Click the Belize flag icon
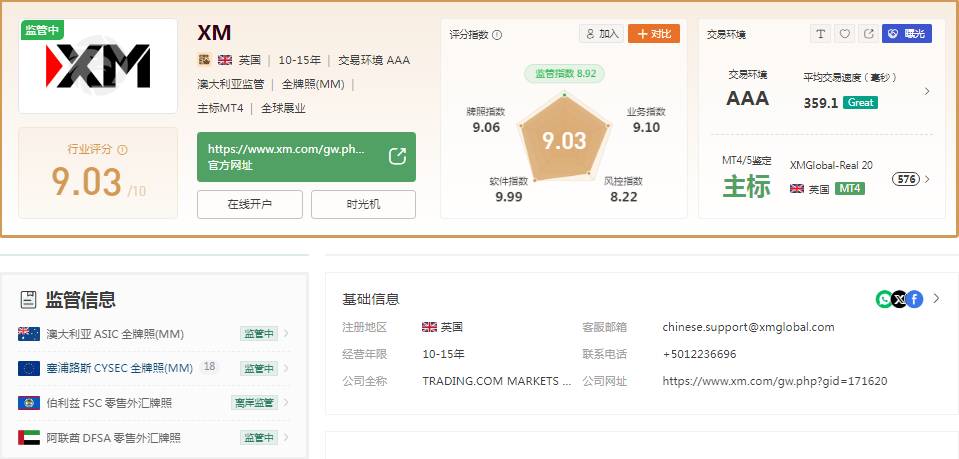The image size is (959, 459). (29, 403)
